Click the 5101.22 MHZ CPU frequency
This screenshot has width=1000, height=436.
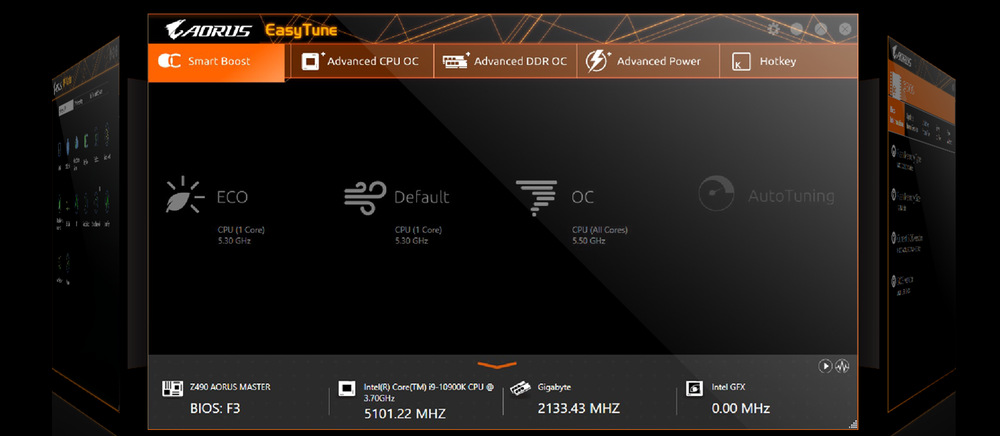404,414
